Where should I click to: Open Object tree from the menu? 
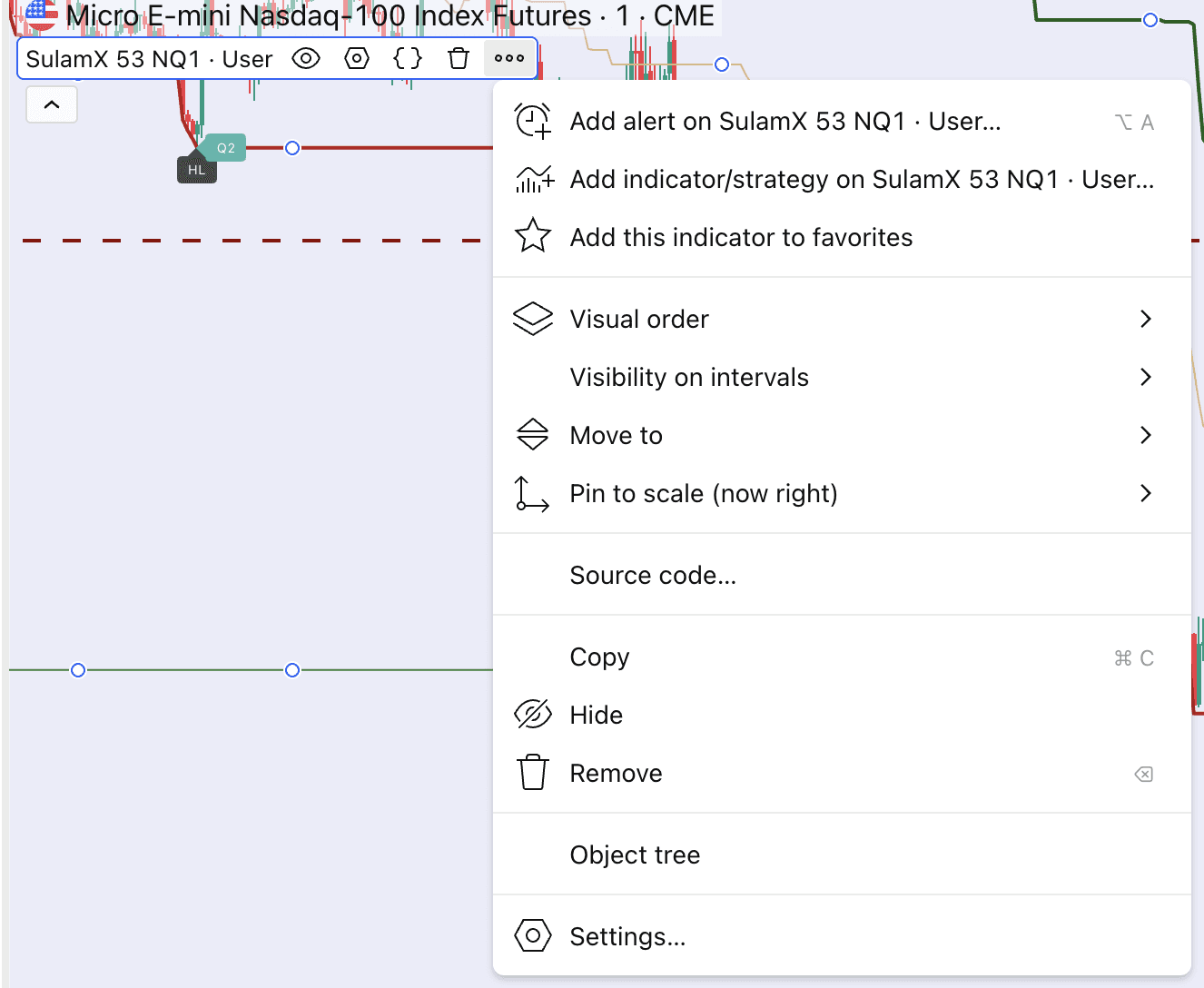(842, 855)
